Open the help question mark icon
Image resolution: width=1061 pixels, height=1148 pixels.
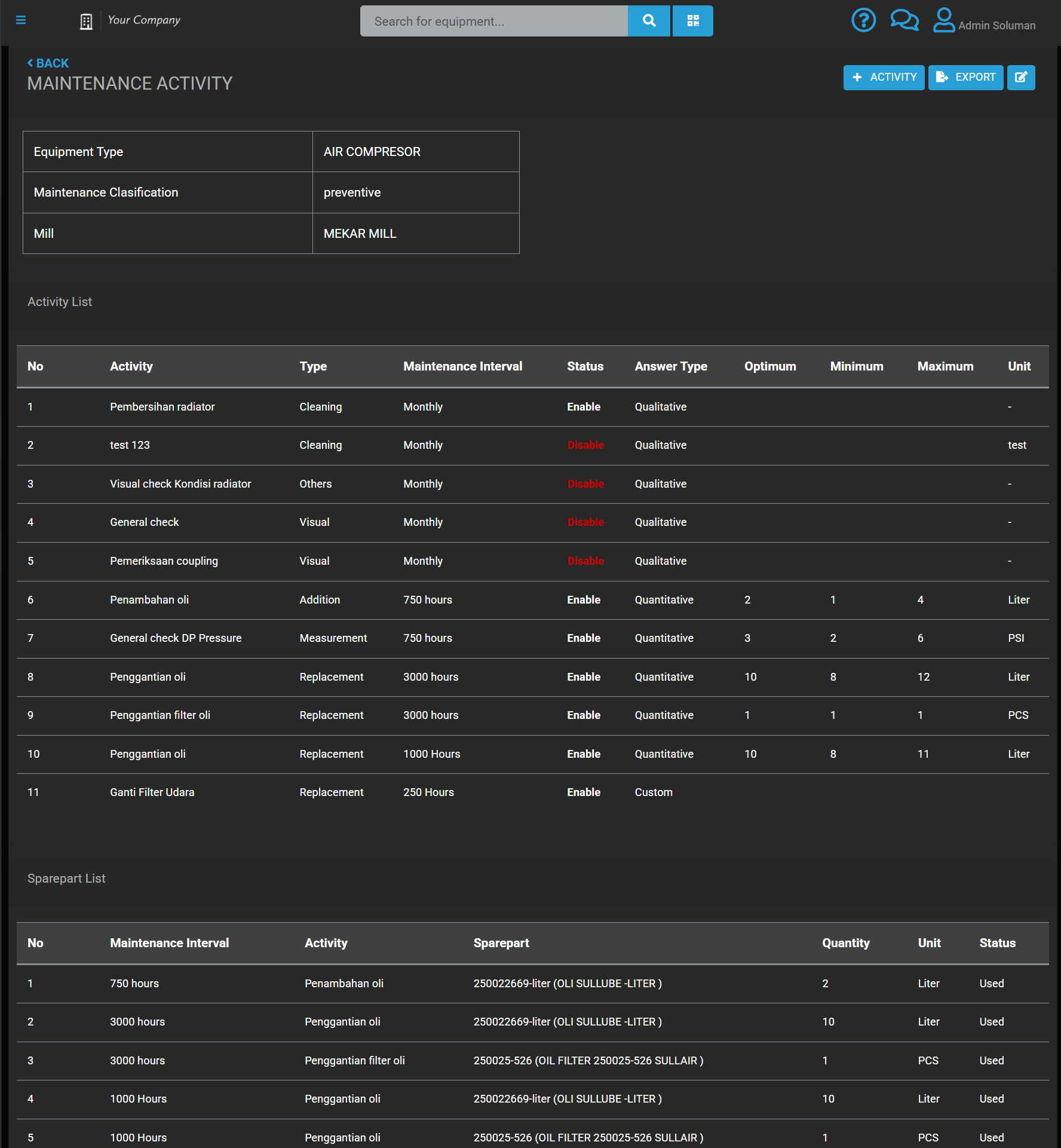pyautogui.click(x=863, y=20)
